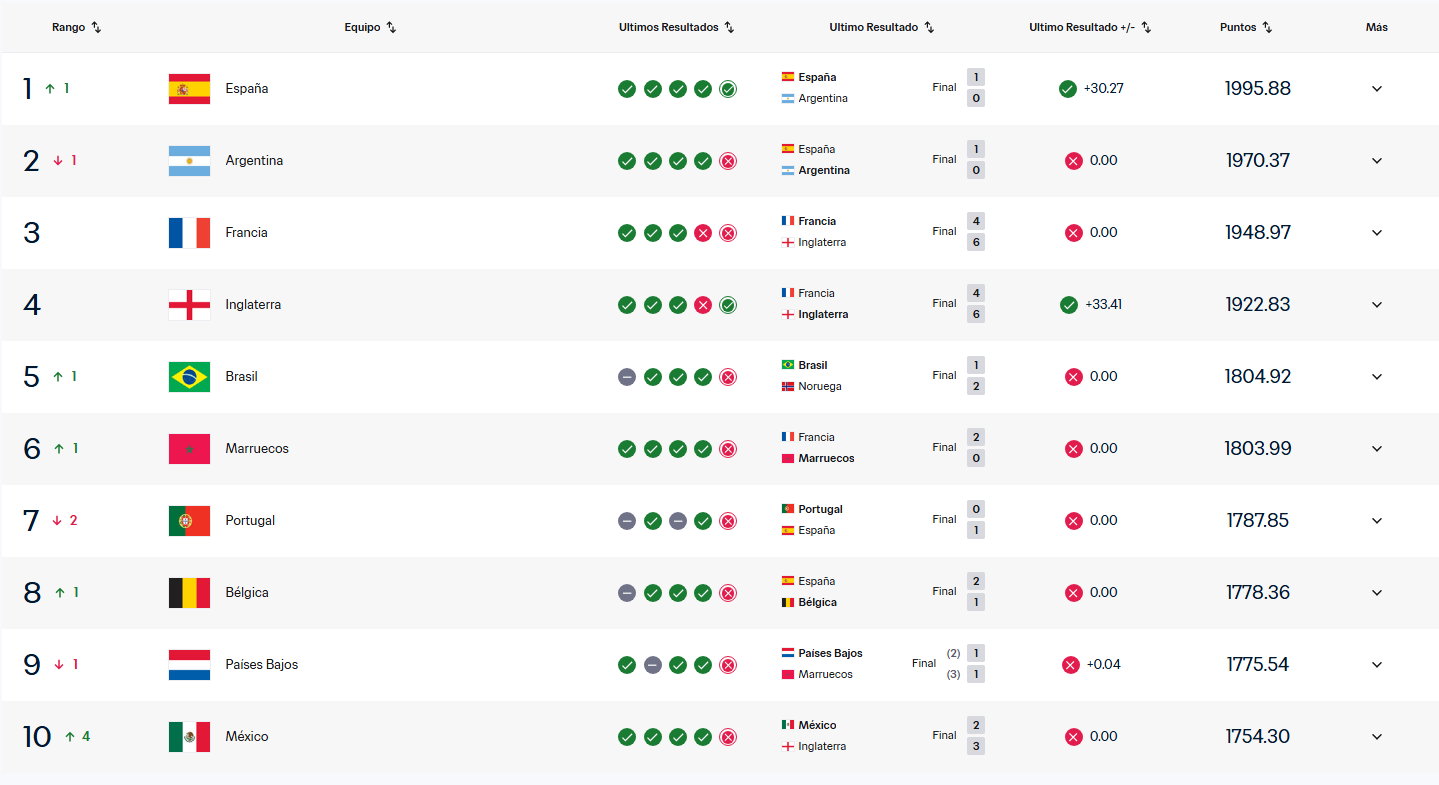This screenshot has height=785, width=1439.
Task: Toggle sorting on the Equipo column header
Action: tap(370, 28)
